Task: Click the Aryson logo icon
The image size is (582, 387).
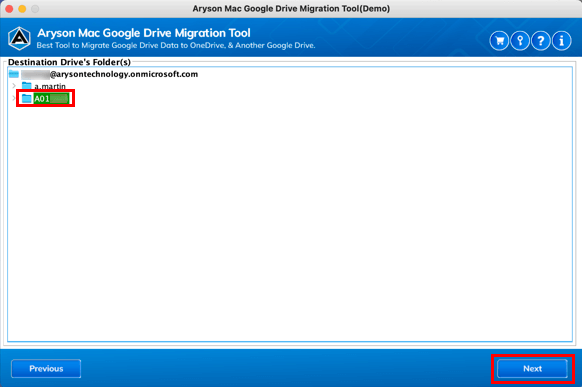Action: pos(19,38)
